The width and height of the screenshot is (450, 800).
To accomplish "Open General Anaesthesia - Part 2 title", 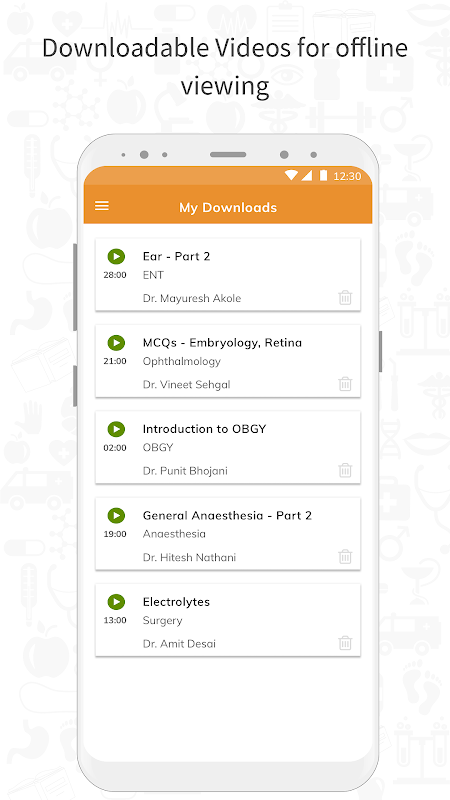I will point(227,515).
